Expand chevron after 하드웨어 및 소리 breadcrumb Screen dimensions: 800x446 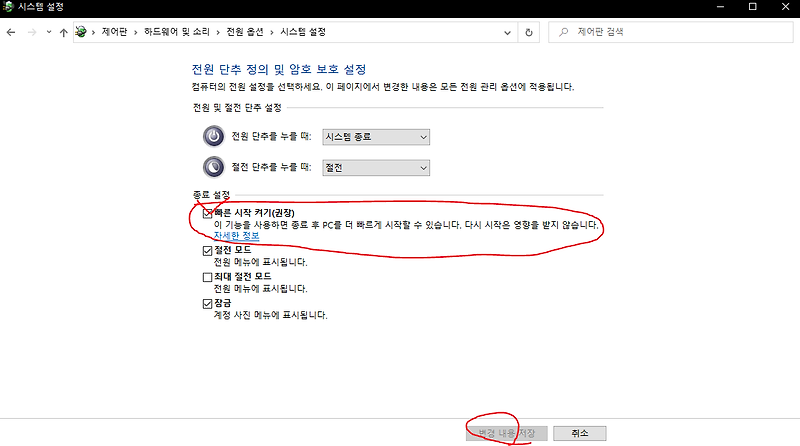tap(218, 32)
